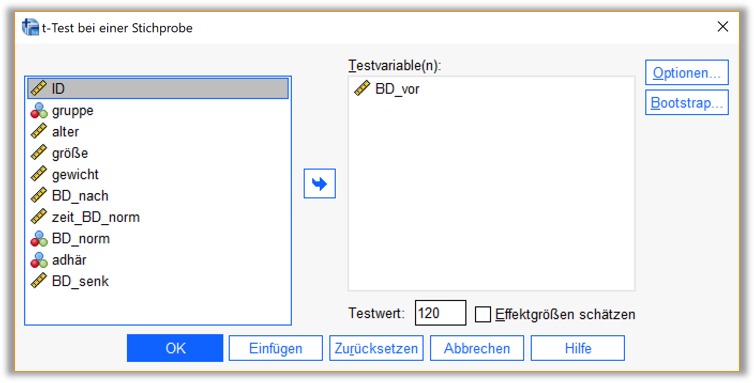Cancel with the Abbrechen button
Viewport: 754px width, 383px height.
point(477,348)
